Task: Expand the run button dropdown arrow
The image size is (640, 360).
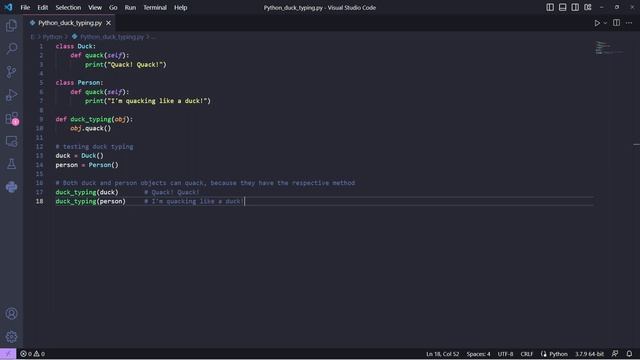Action: [605, 23]
